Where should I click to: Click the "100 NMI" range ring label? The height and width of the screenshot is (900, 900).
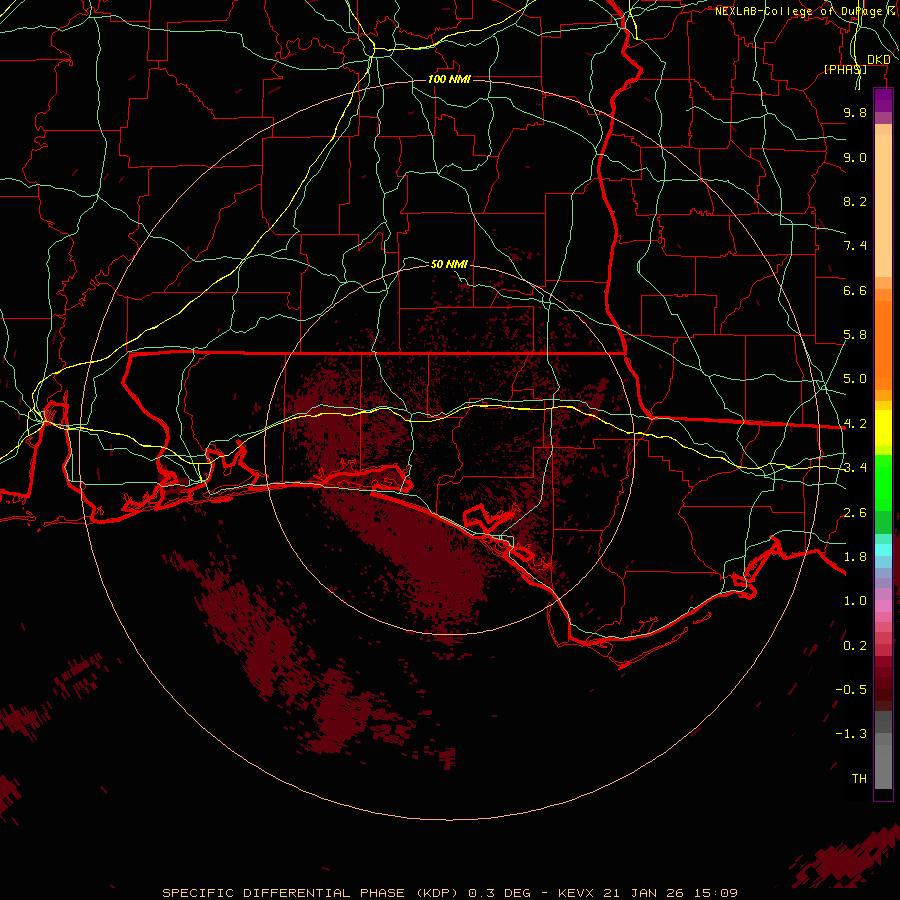click(x=449, y=79)
